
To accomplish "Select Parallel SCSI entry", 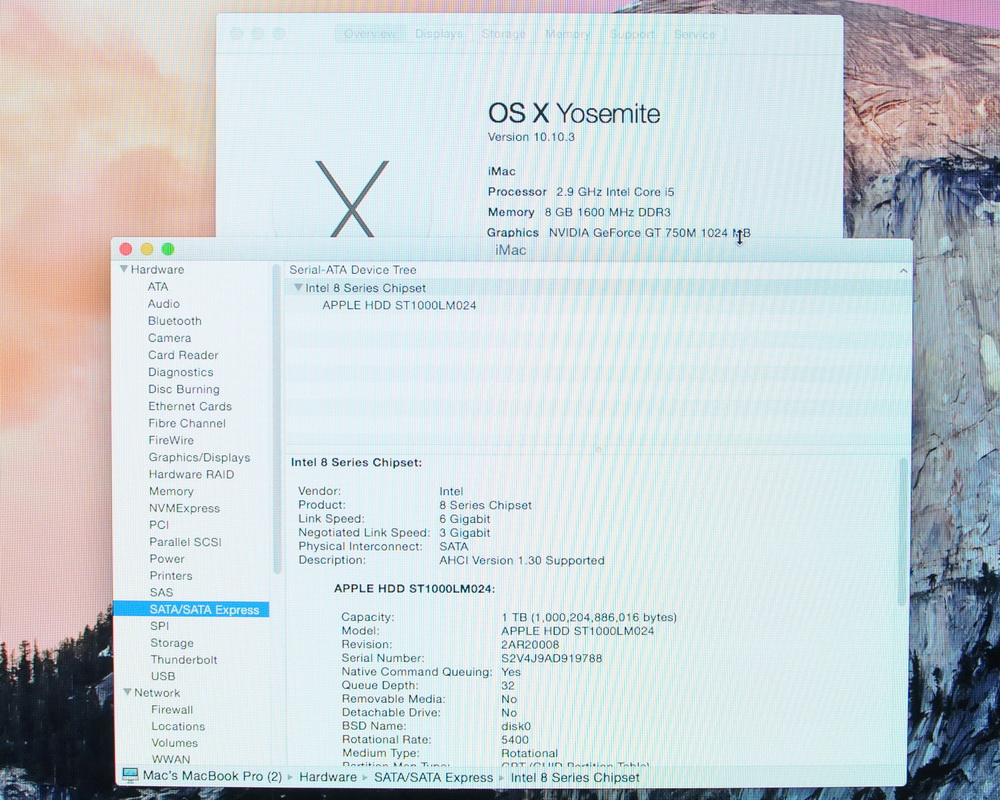I will pos(185,542).
